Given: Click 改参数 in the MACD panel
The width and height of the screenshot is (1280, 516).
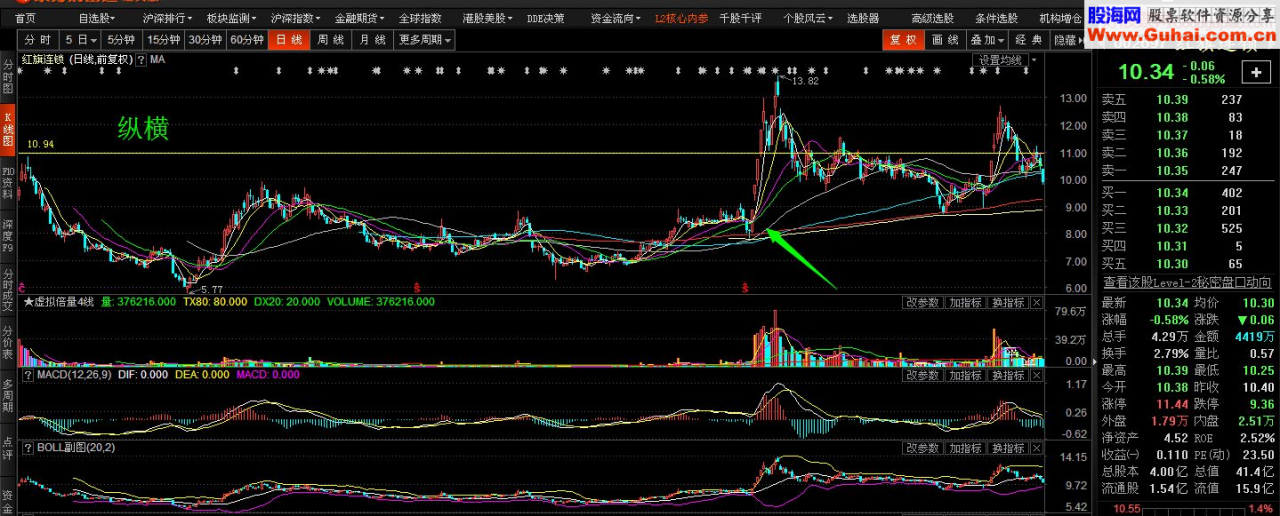Looking at the screenshot, I should click(x=922, y=375).
